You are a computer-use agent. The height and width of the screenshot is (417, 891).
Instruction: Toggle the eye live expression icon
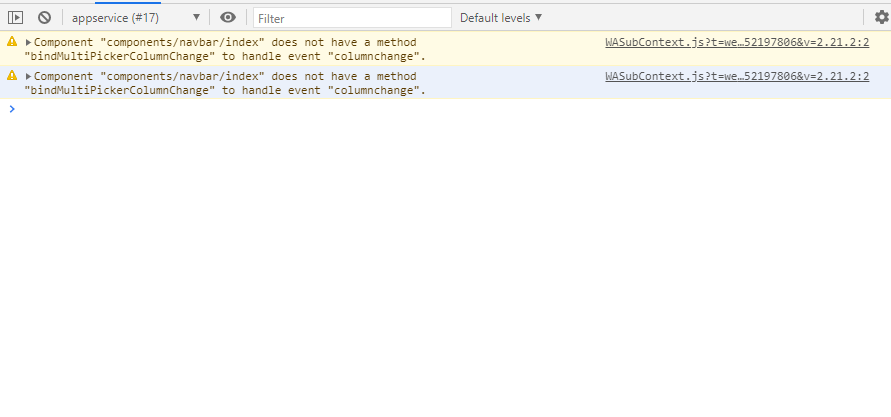click(228, 18)
